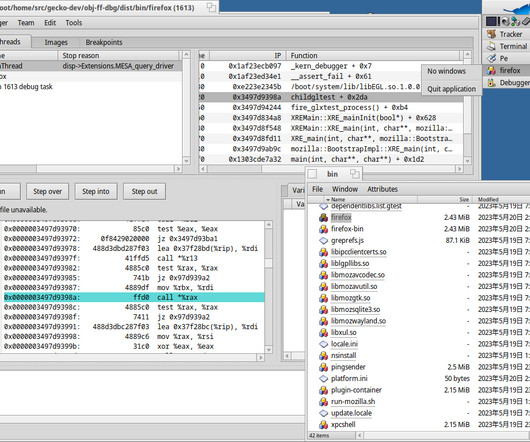Image resolution: width=530 pixels, height=442 pixels.
Task: Click the Step into button
Action: (96, 192)
